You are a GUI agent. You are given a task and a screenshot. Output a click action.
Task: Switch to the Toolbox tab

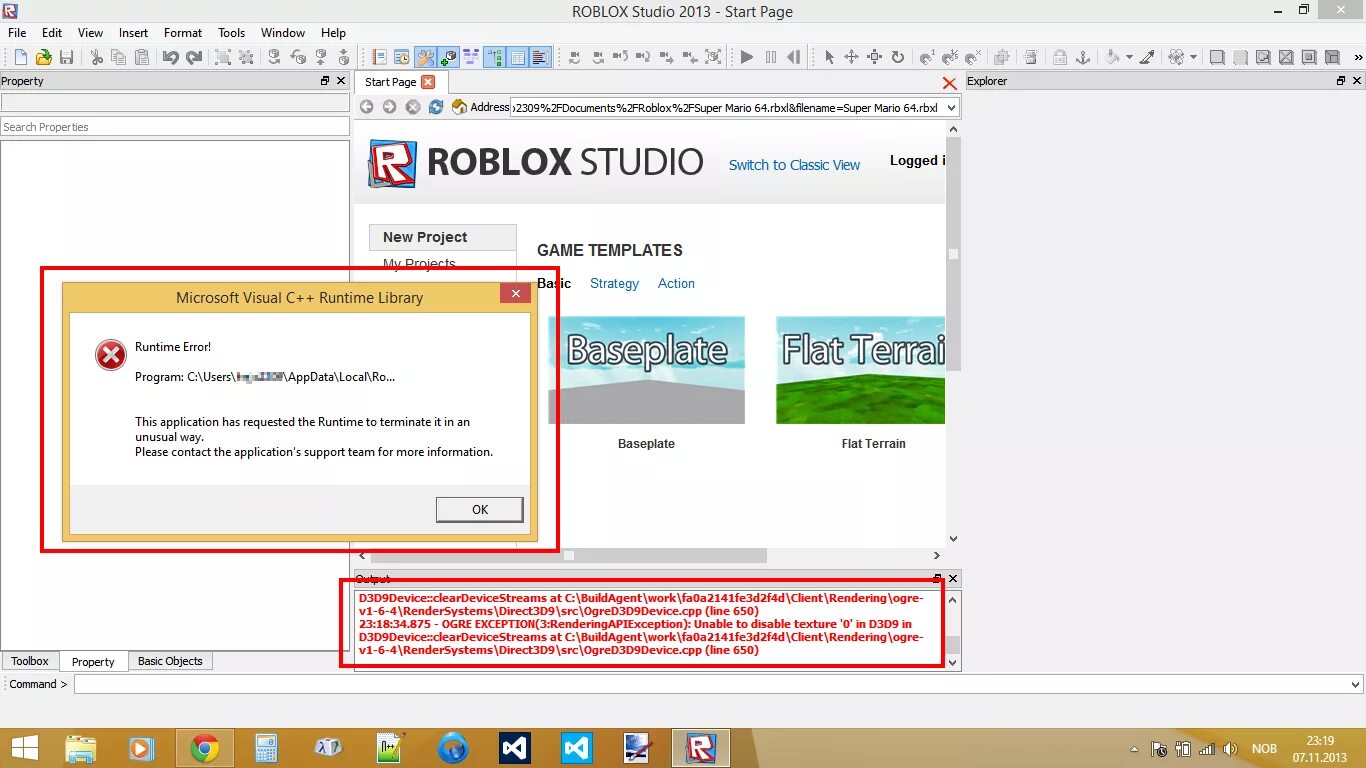click(x=30, y=661)
